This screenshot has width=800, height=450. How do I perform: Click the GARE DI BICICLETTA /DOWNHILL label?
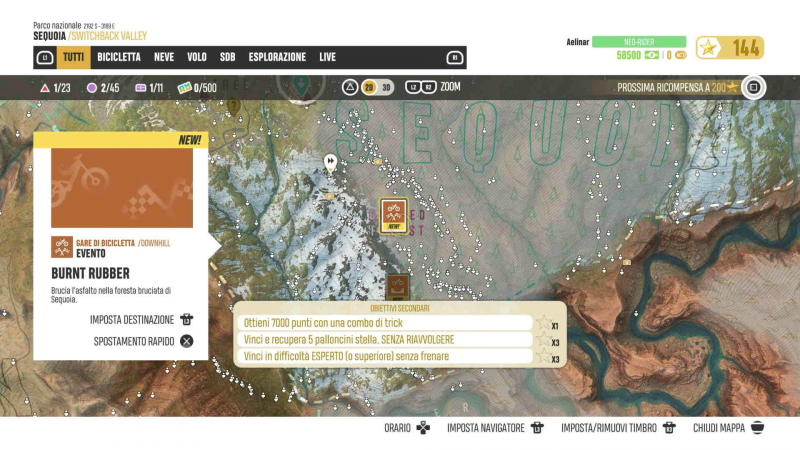[x=123, y=243]
